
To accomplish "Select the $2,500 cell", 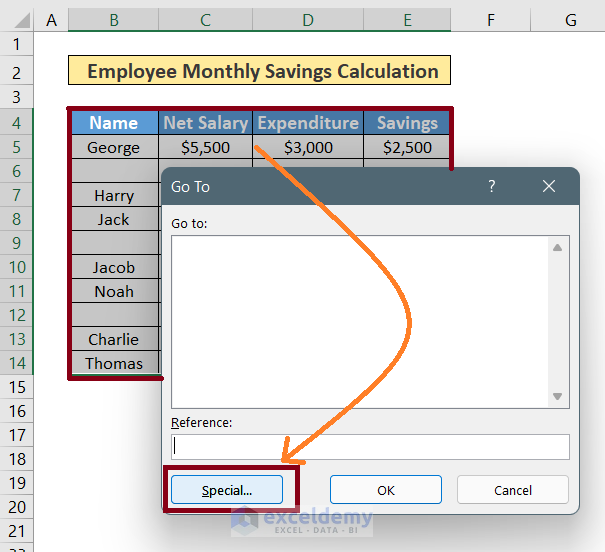I will [407, 147].
